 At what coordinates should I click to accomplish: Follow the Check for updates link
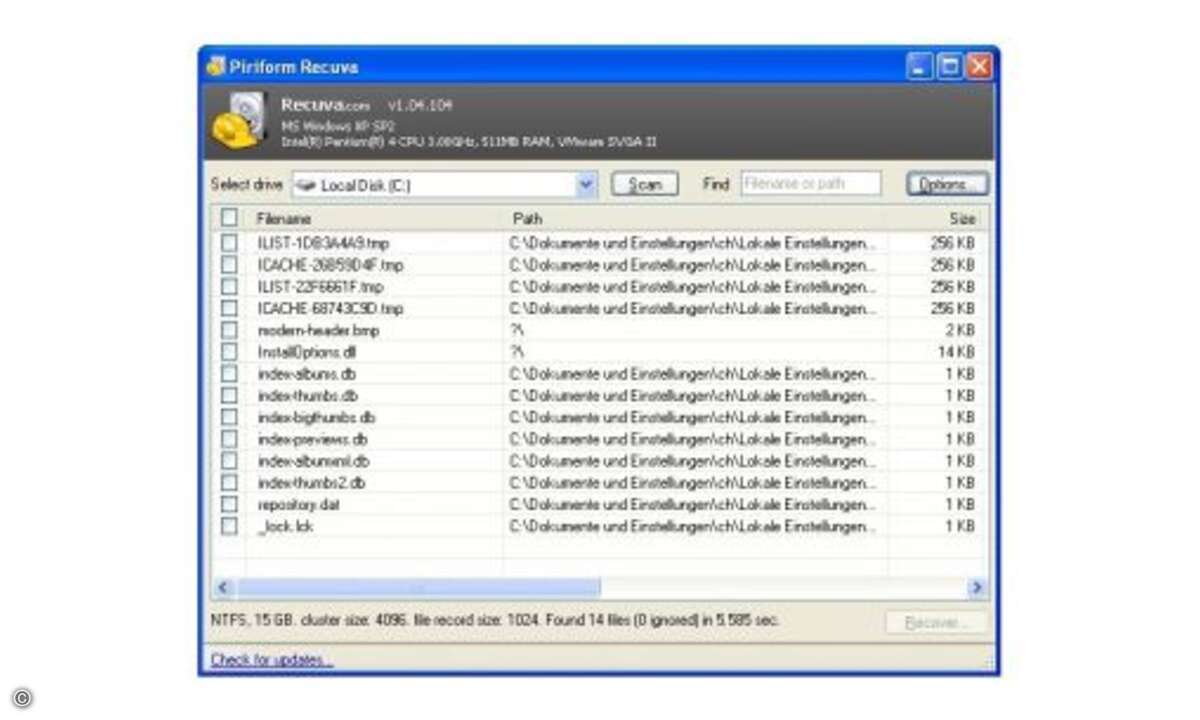point(272,660)
